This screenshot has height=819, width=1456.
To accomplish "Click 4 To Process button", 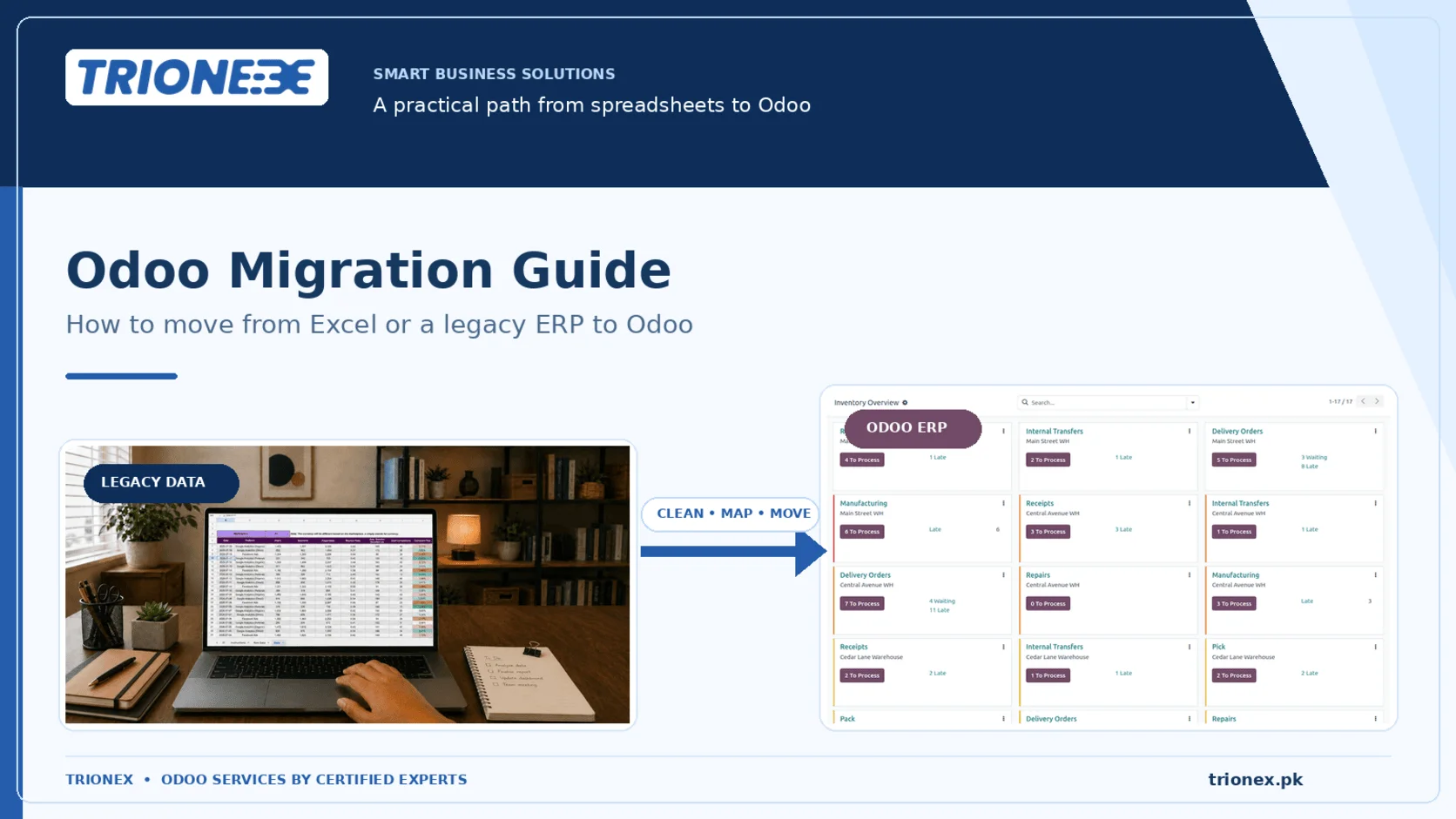I will [x=862, y=460].
